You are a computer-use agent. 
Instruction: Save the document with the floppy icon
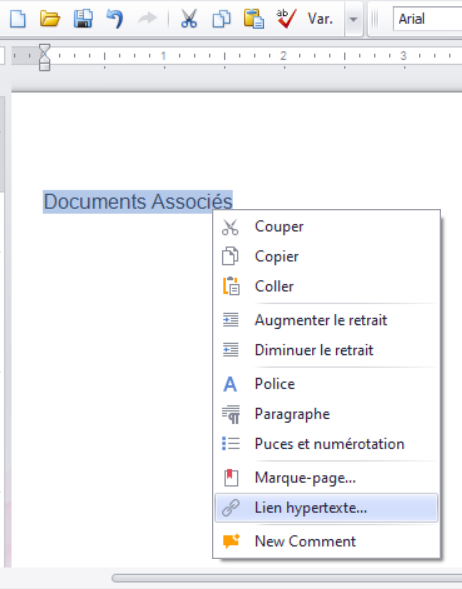point(83,18)
